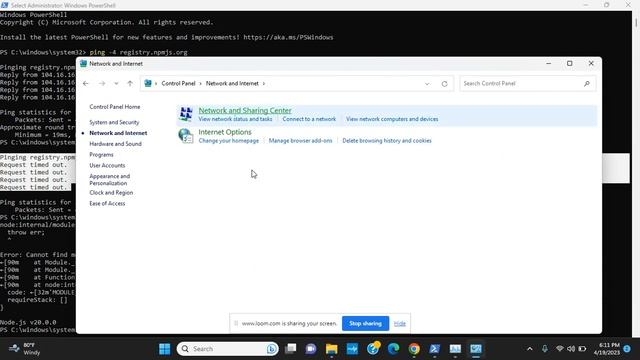The width and height of the screenshot is (640, 360).
Task: Open clock and date in taskbar
Action: tap(607, 349)
